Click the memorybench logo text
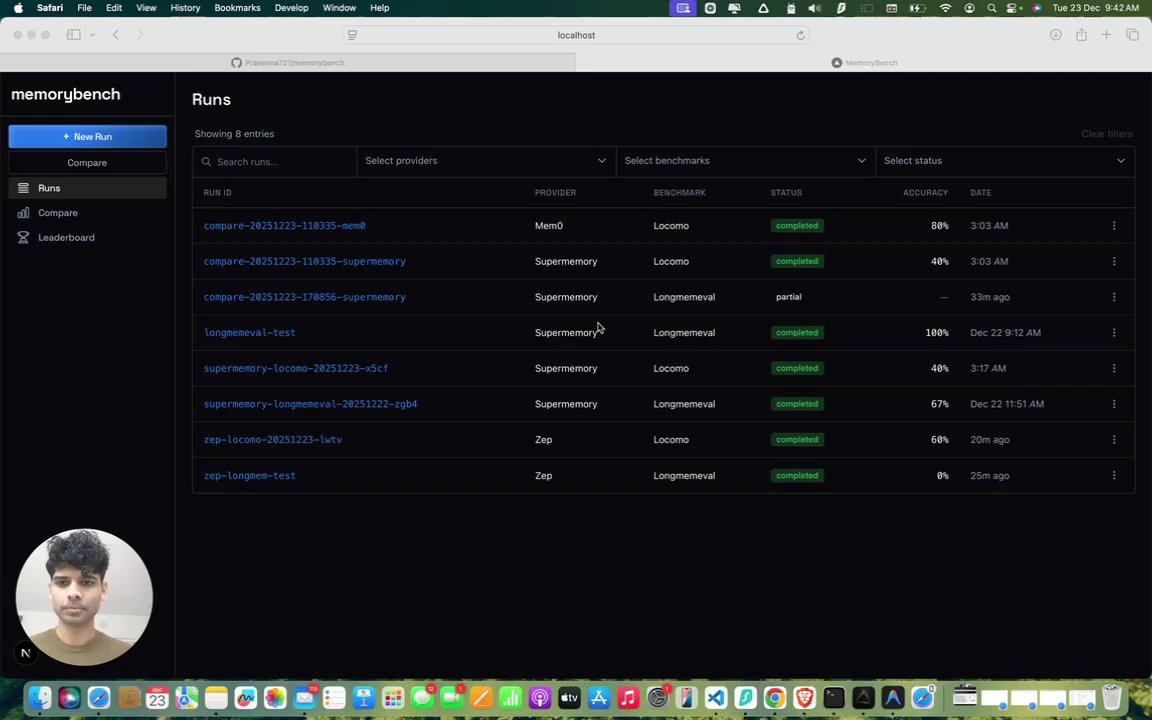1152x720 pixels. pyautogui.click(x=65, y=94)
